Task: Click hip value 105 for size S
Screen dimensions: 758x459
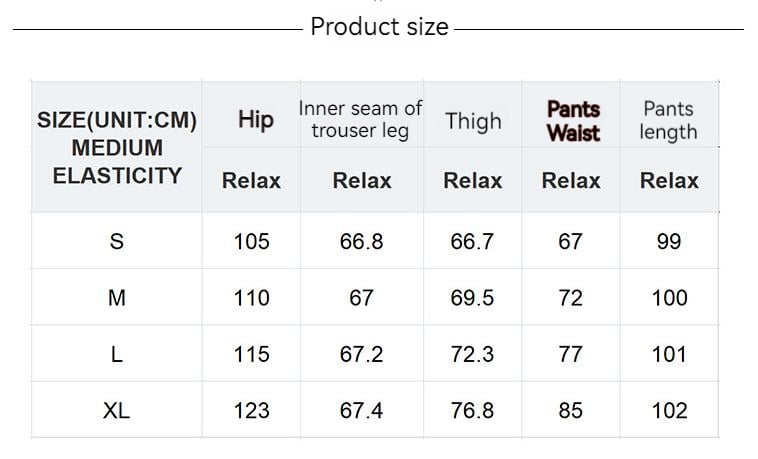Action: (251, 241)
